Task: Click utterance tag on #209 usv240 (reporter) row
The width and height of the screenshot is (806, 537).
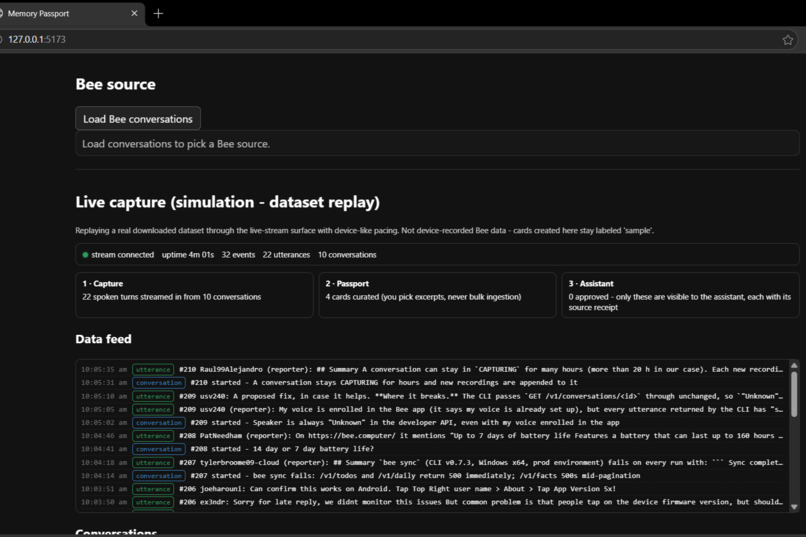Action: [153, 410]
